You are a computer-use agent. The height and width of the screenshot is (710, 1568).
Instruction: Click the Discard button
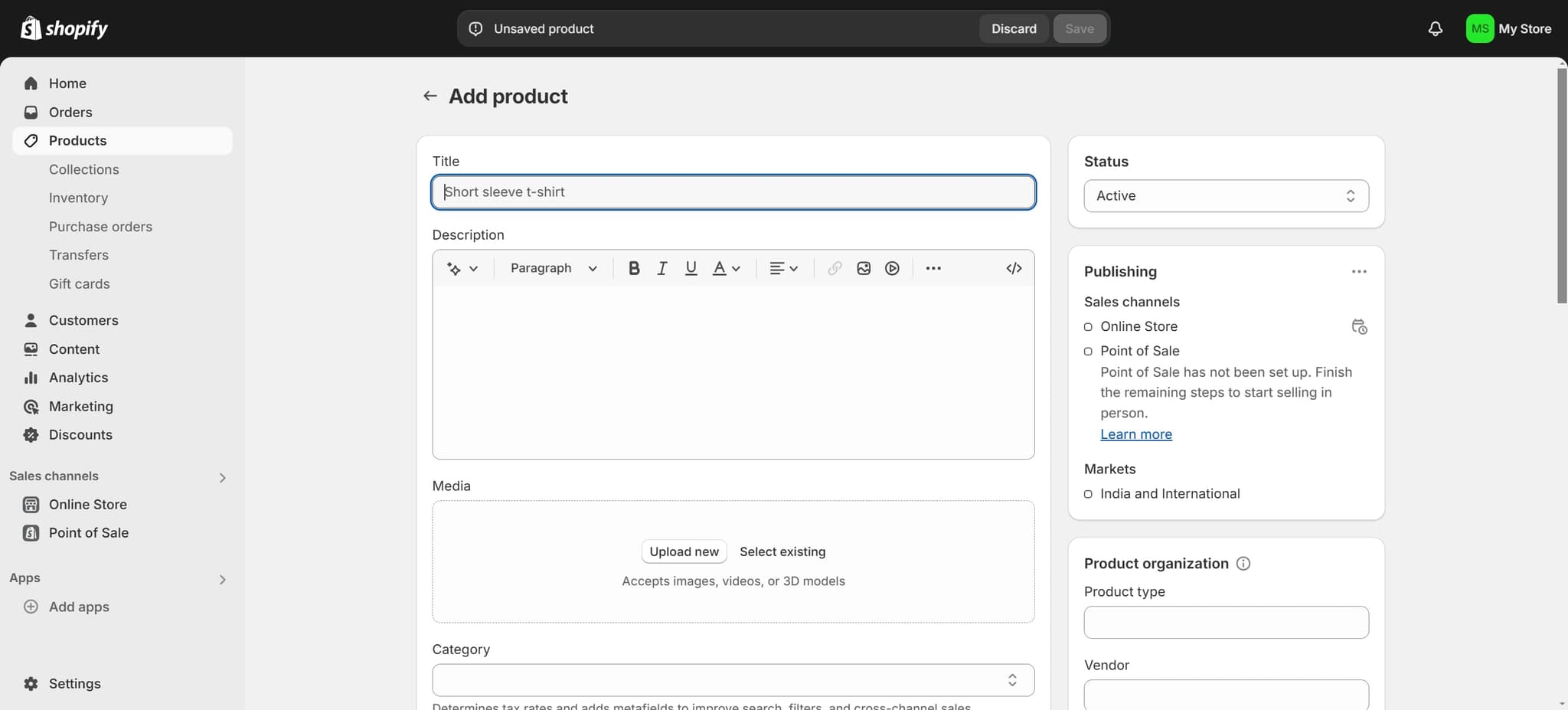1013,28
